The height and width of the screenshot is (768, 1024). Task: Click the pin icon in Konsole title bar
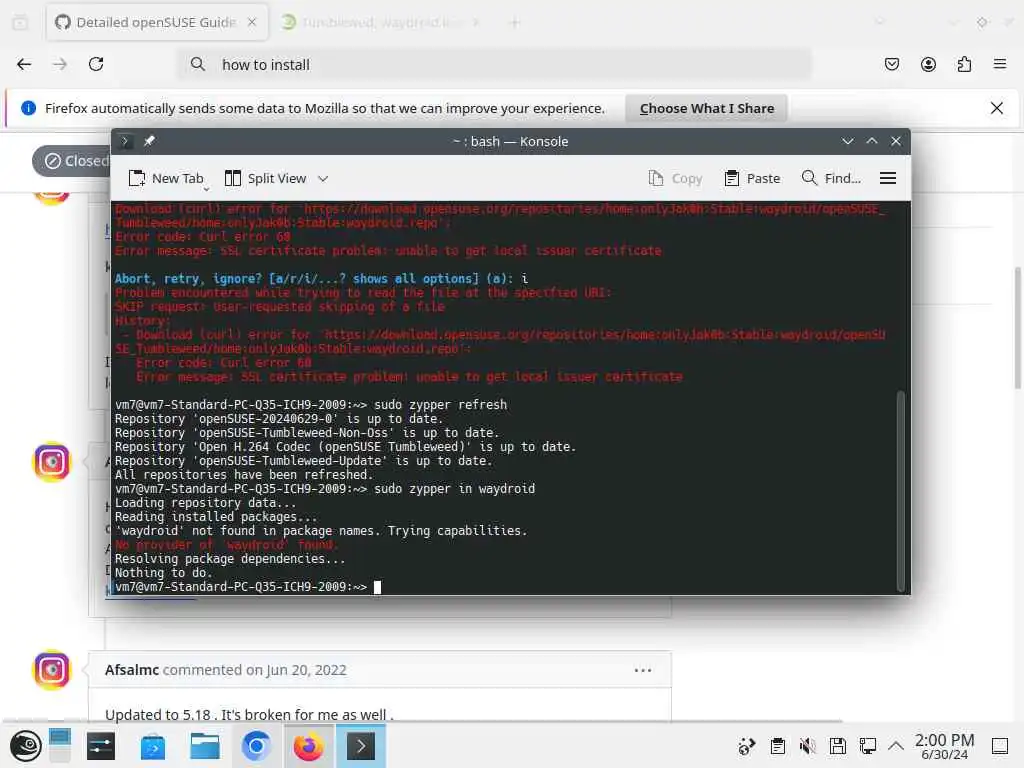click(149, 141)
